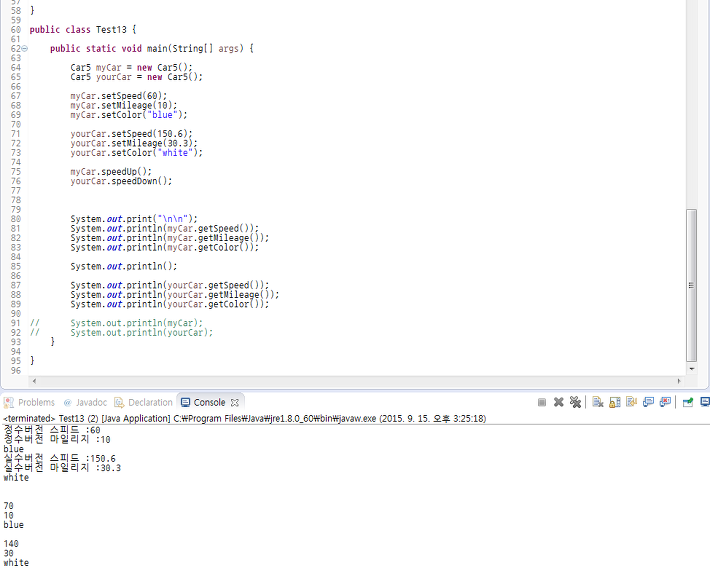The width and height of the screenshot is (710, 576).
Task: Click console output value '140'
Action: click(x=11, y=543)
